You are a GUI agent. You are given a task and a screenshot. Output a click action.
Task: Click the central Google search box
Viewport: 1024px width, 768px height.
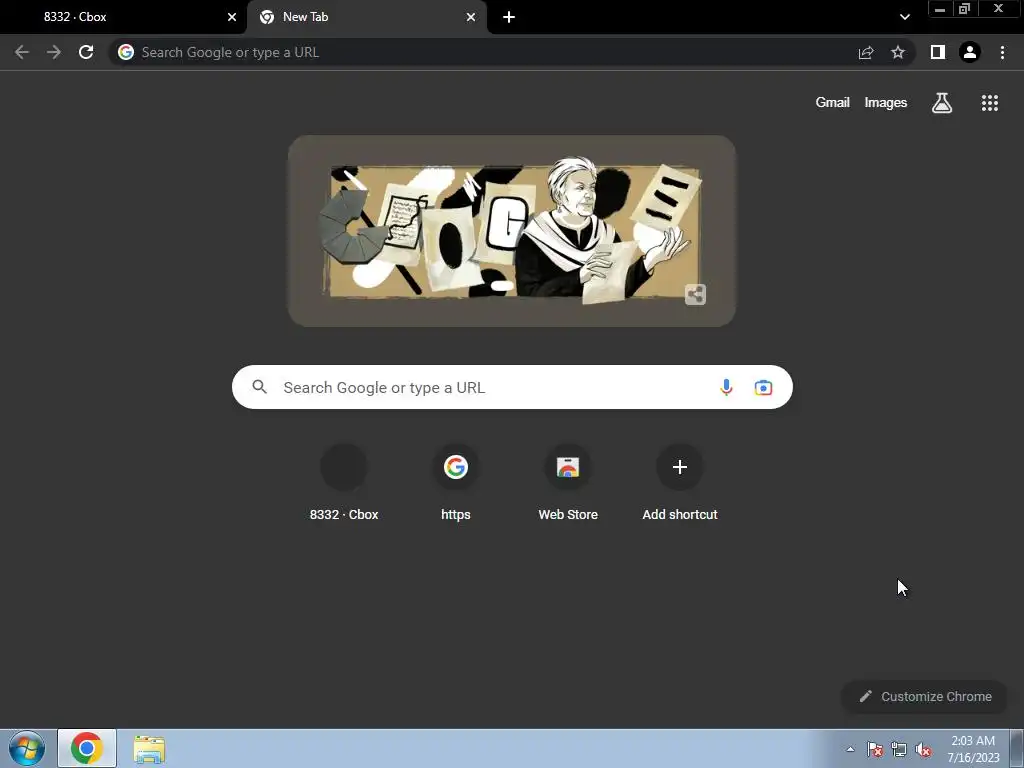(x=512, y=387)
